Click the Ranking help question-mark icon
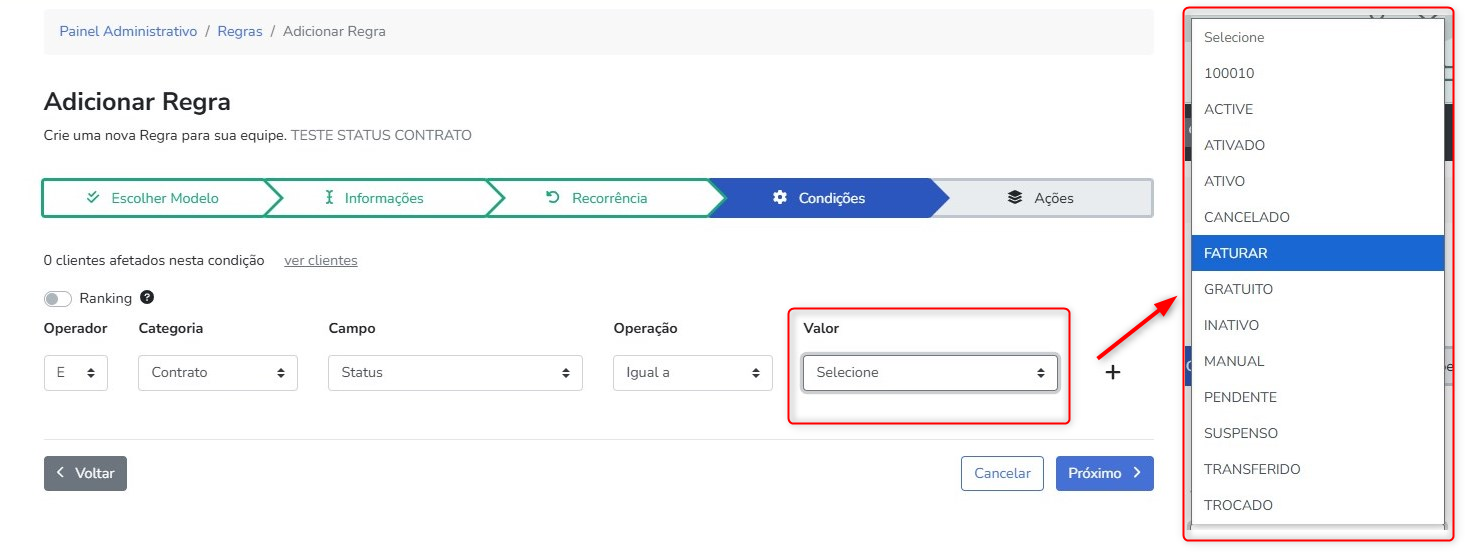 point(147,298)
